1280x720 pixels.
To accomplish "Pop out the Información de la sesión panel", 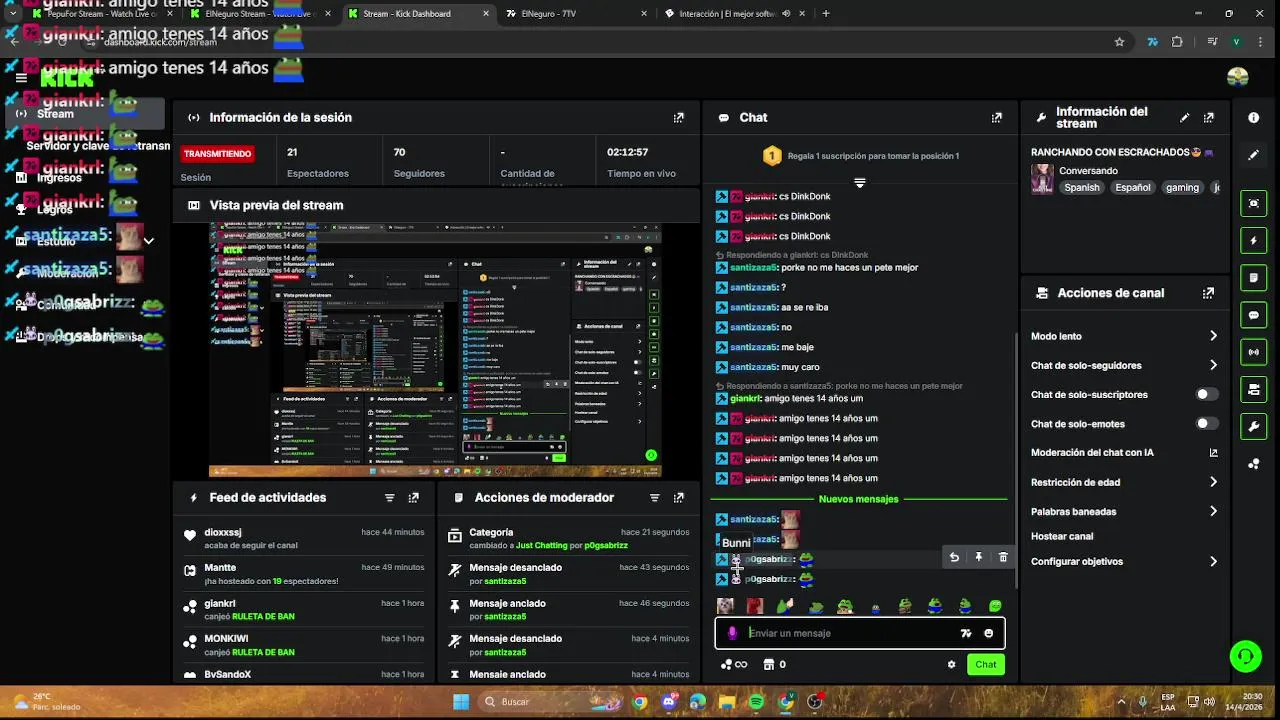I will (679, 117).
